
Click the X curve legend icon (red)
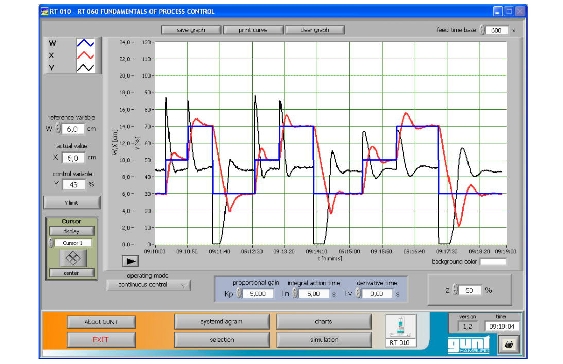click(x=85, y=55)
